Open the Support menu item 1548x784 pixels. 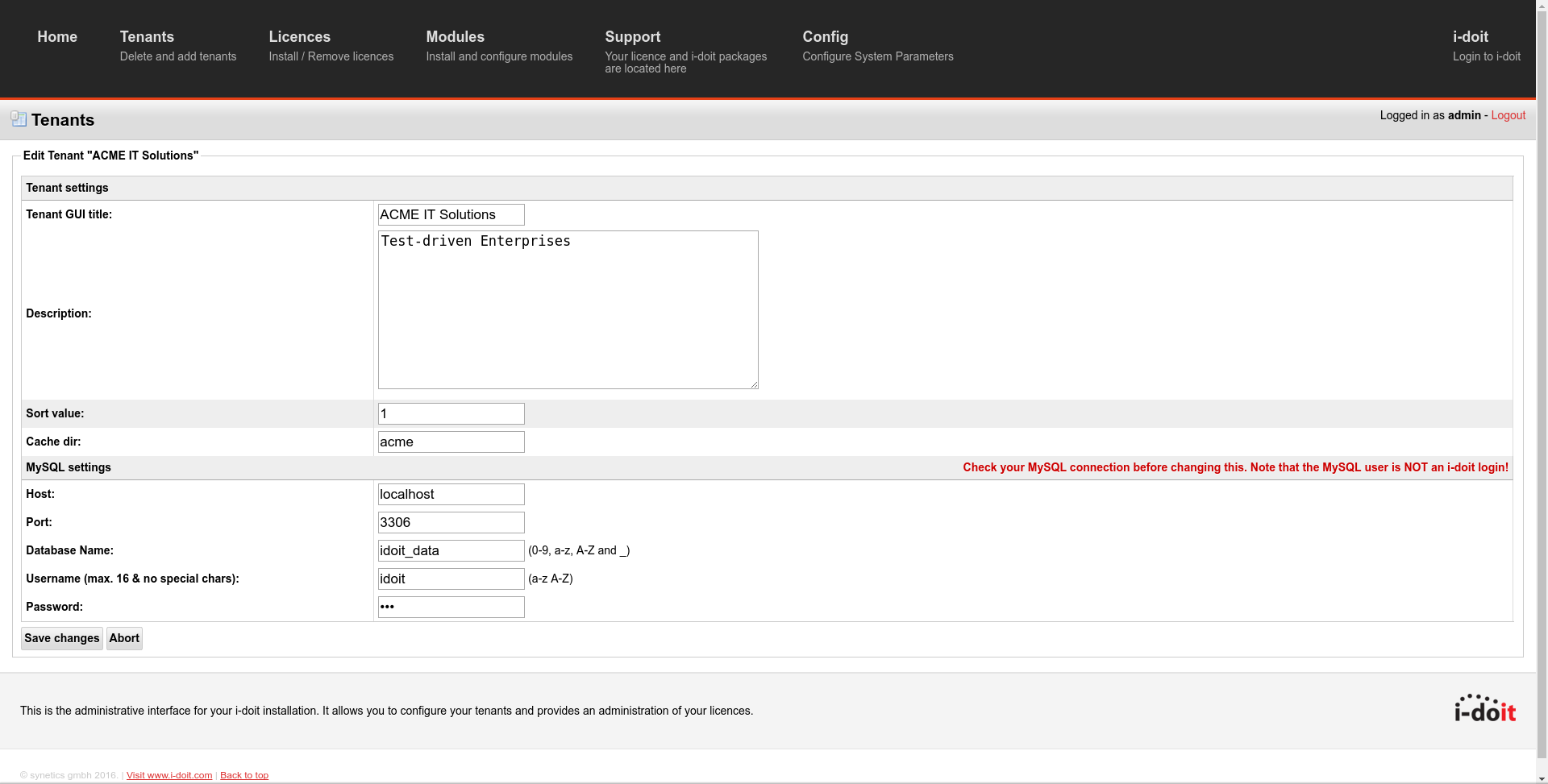(x=686, y=52)
